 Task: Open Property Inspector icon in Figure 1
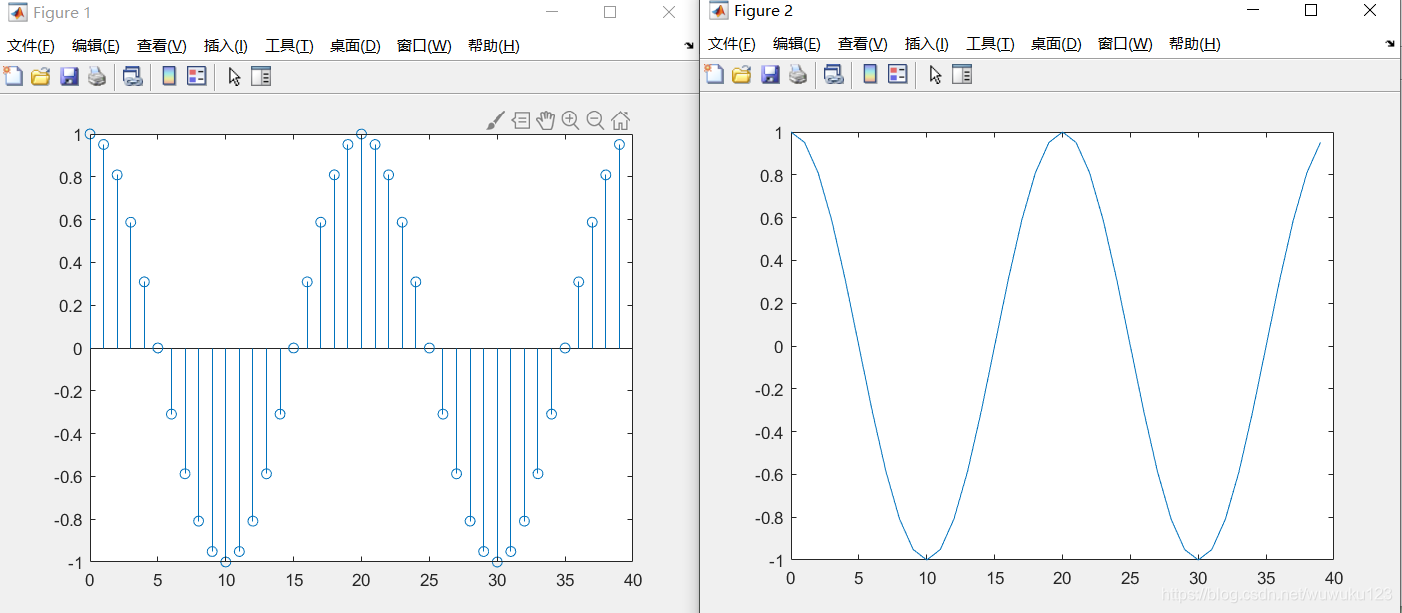click(261, 76)
